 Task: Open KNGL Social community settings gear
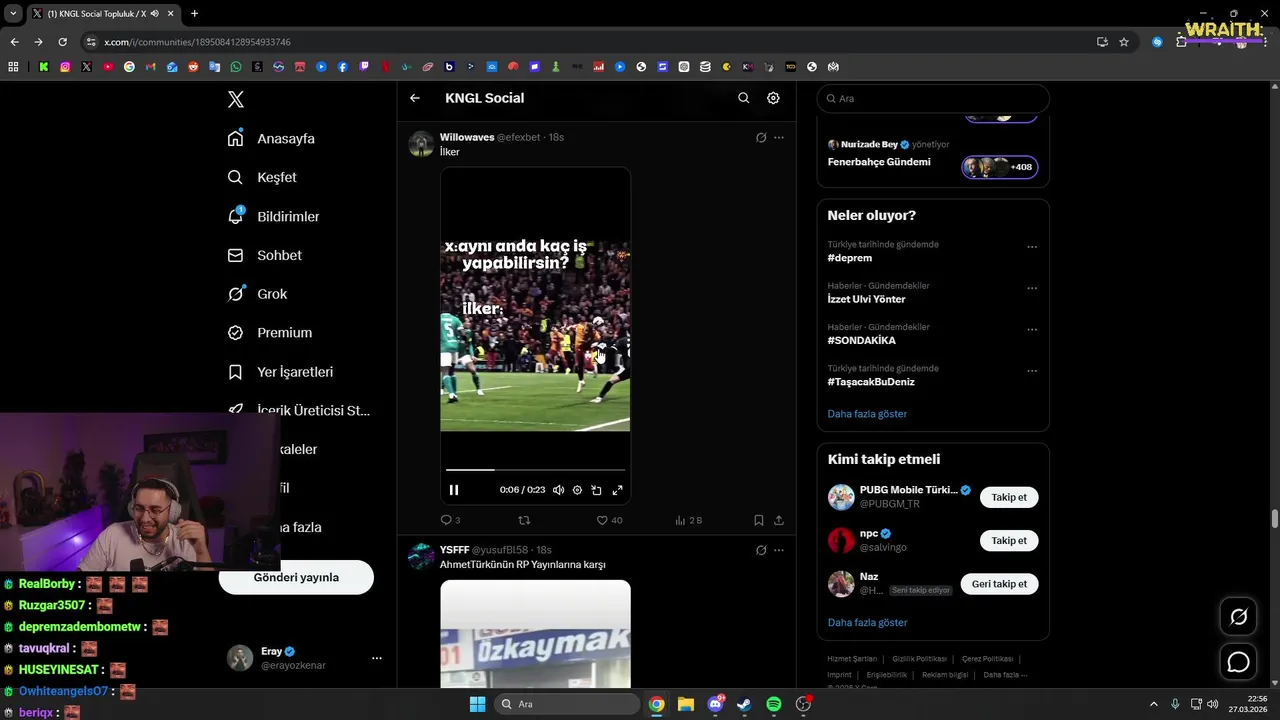773,98
